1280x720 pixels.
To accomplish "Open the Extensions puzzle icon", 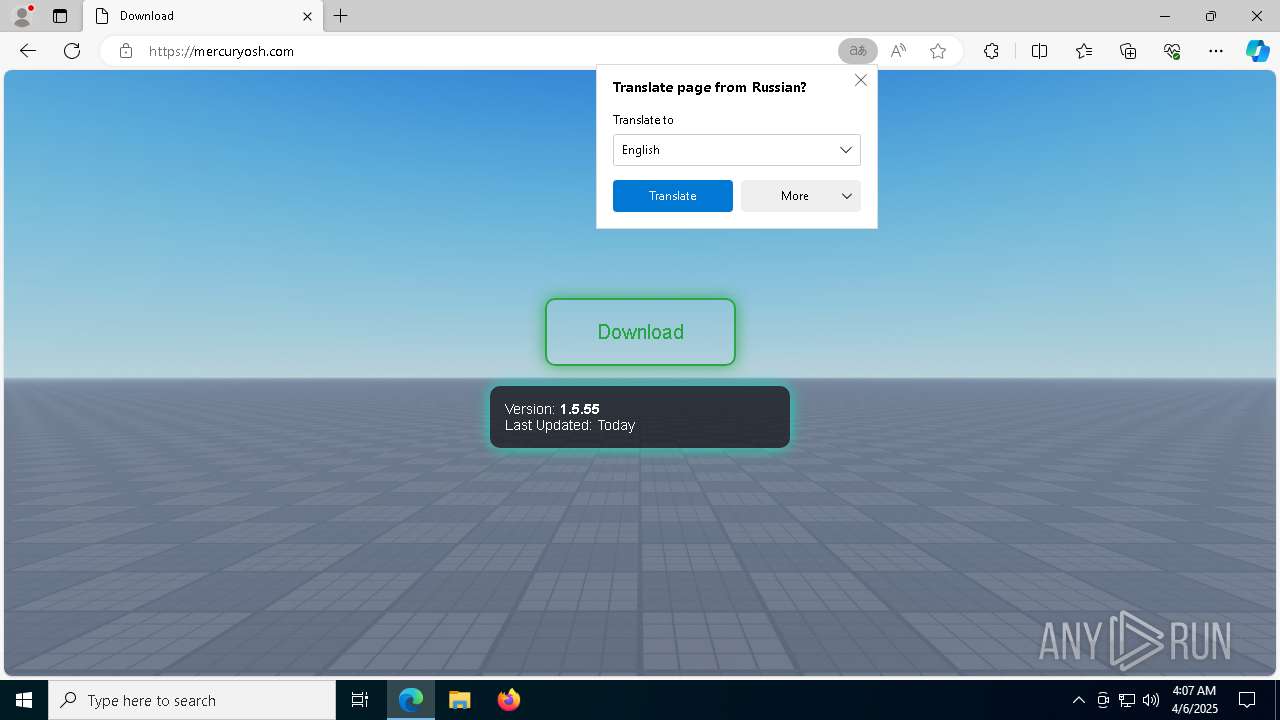I will 991,51.
